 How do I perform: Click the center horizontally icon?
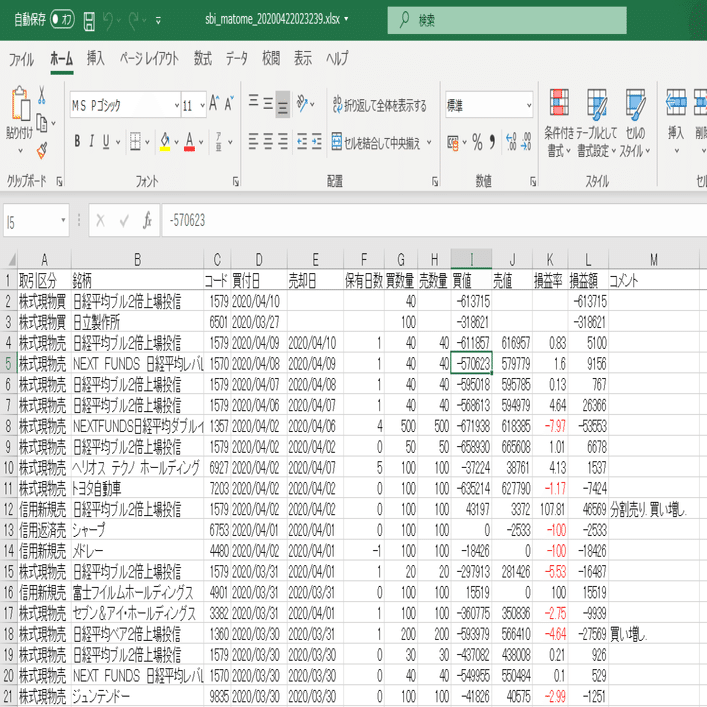click(x=268, y=142)
